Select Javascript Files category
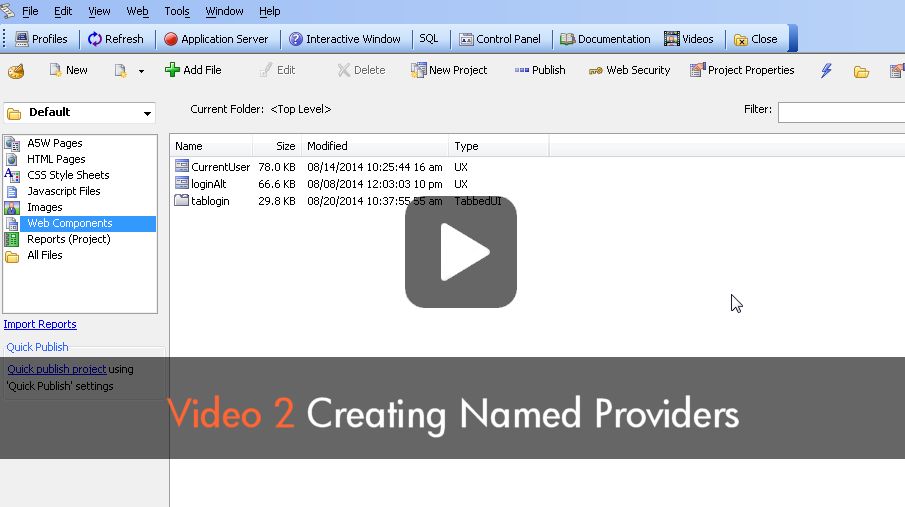 (x=63, y=191)
